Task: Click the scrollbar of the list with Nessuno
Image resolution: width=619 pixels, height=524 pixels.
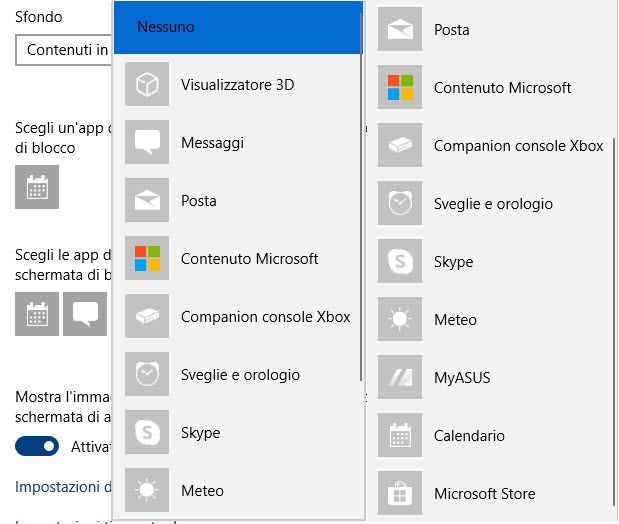Action: pyautogui.click(x=361, y=197)
